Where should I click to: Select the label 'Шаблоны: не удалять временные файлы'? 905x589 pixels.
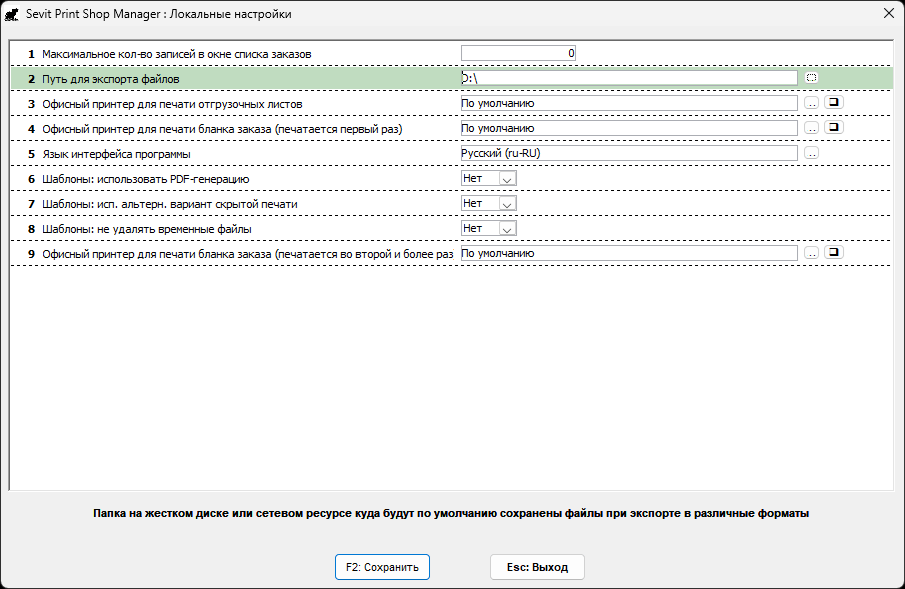[147, 229]
